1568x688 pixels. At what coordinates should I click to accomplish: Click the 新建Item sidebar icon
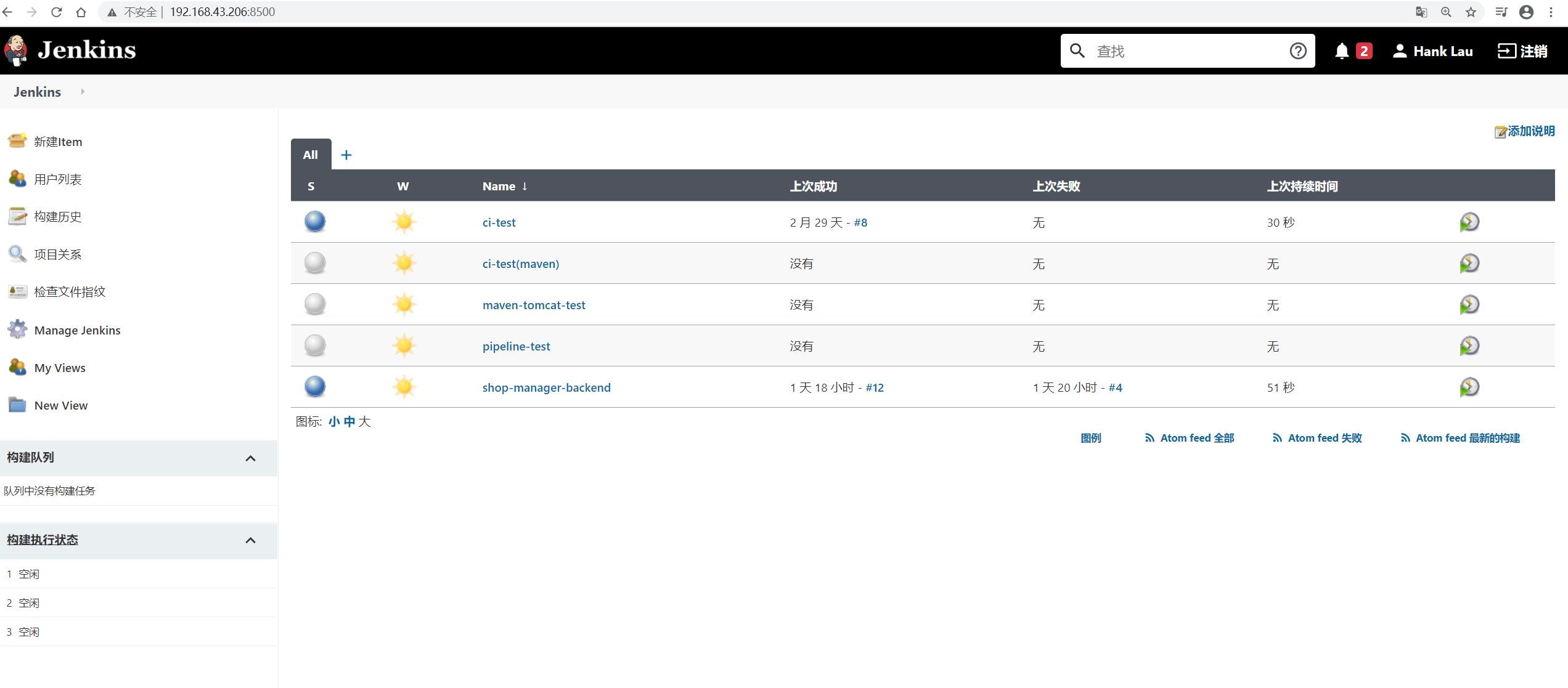[17, 141]
